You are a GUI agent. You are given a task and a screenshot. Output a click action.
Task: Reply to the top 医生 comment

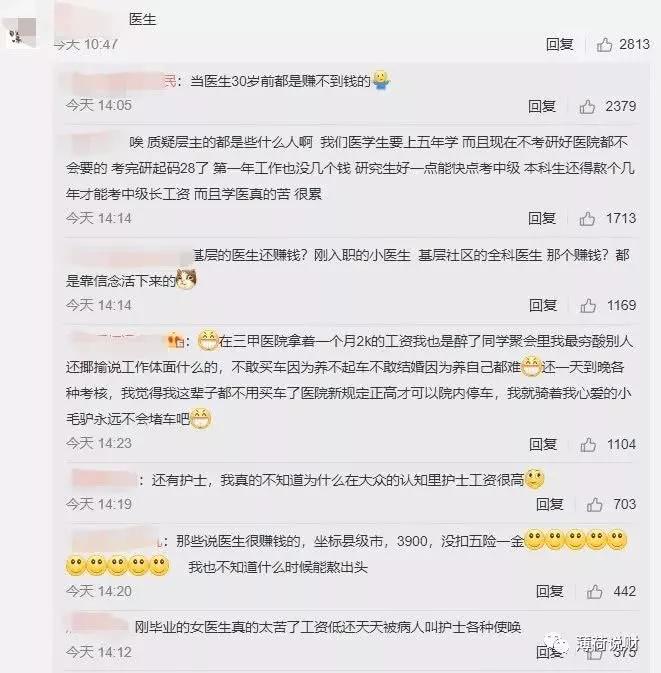coord(560,44)
